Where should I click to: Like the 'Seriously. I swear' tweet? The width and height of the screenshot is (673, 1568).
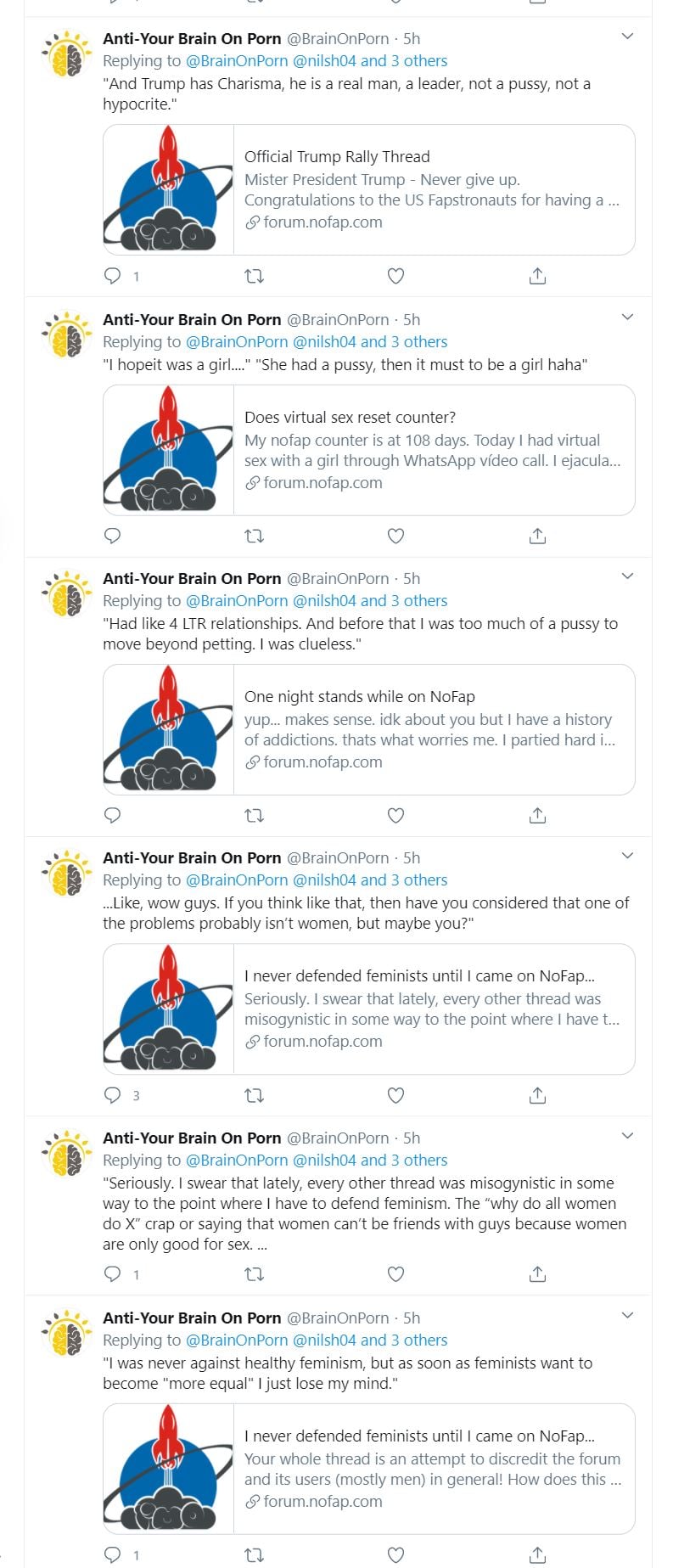pyautogui.click(x=395, y=1273)
